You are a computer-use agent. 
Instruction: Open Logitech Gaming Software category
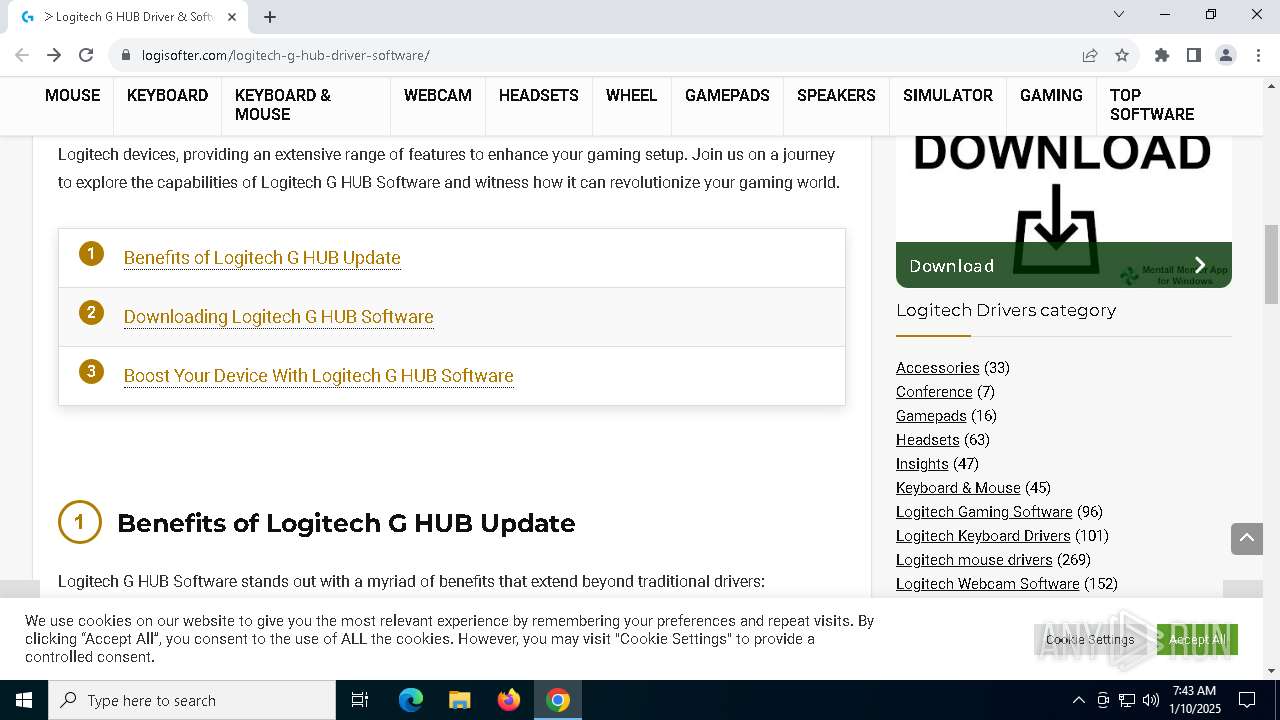[x=984, y=512]
